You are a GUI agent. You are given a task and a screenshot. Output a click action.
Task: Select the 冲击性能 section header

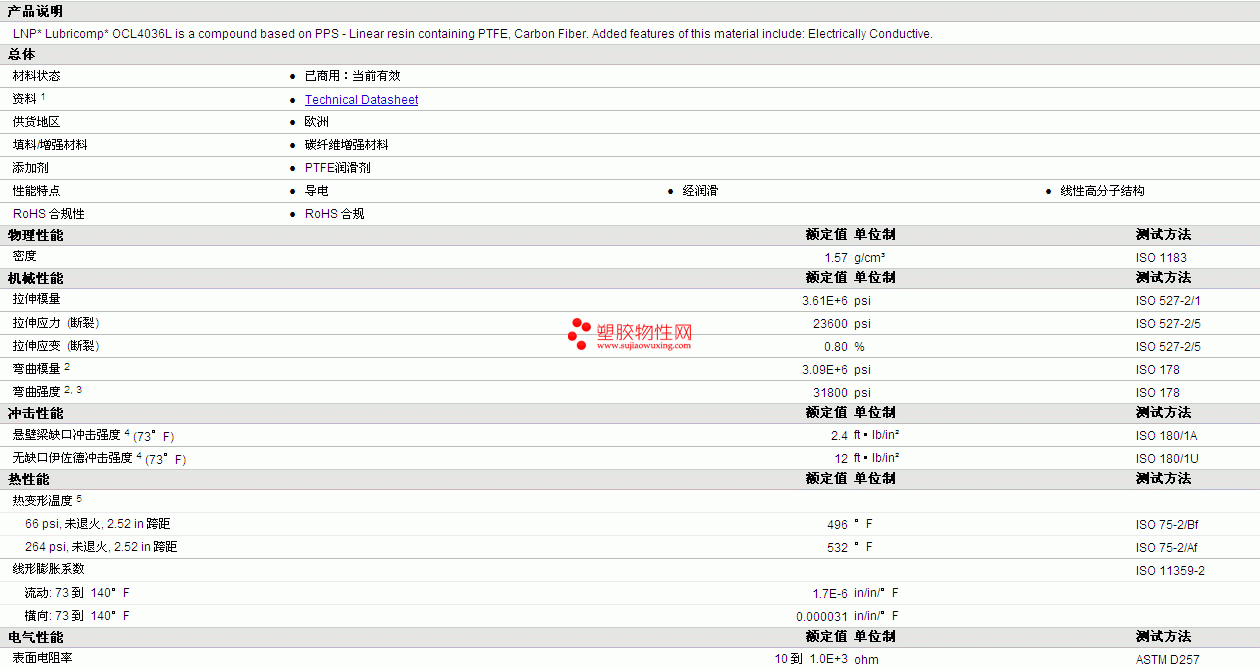[36, 413]
